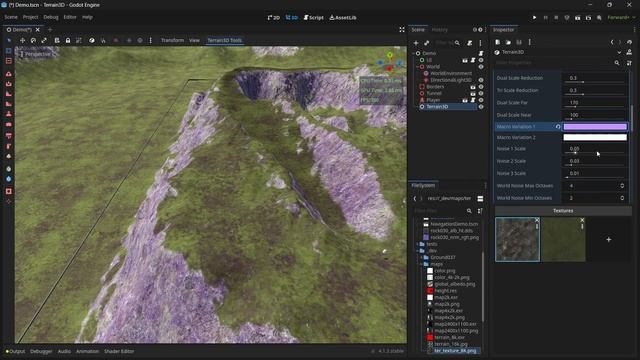Screen dimensions: 640x360
Task: Click the Terrain3D Raise height tool
Action: 9,74
